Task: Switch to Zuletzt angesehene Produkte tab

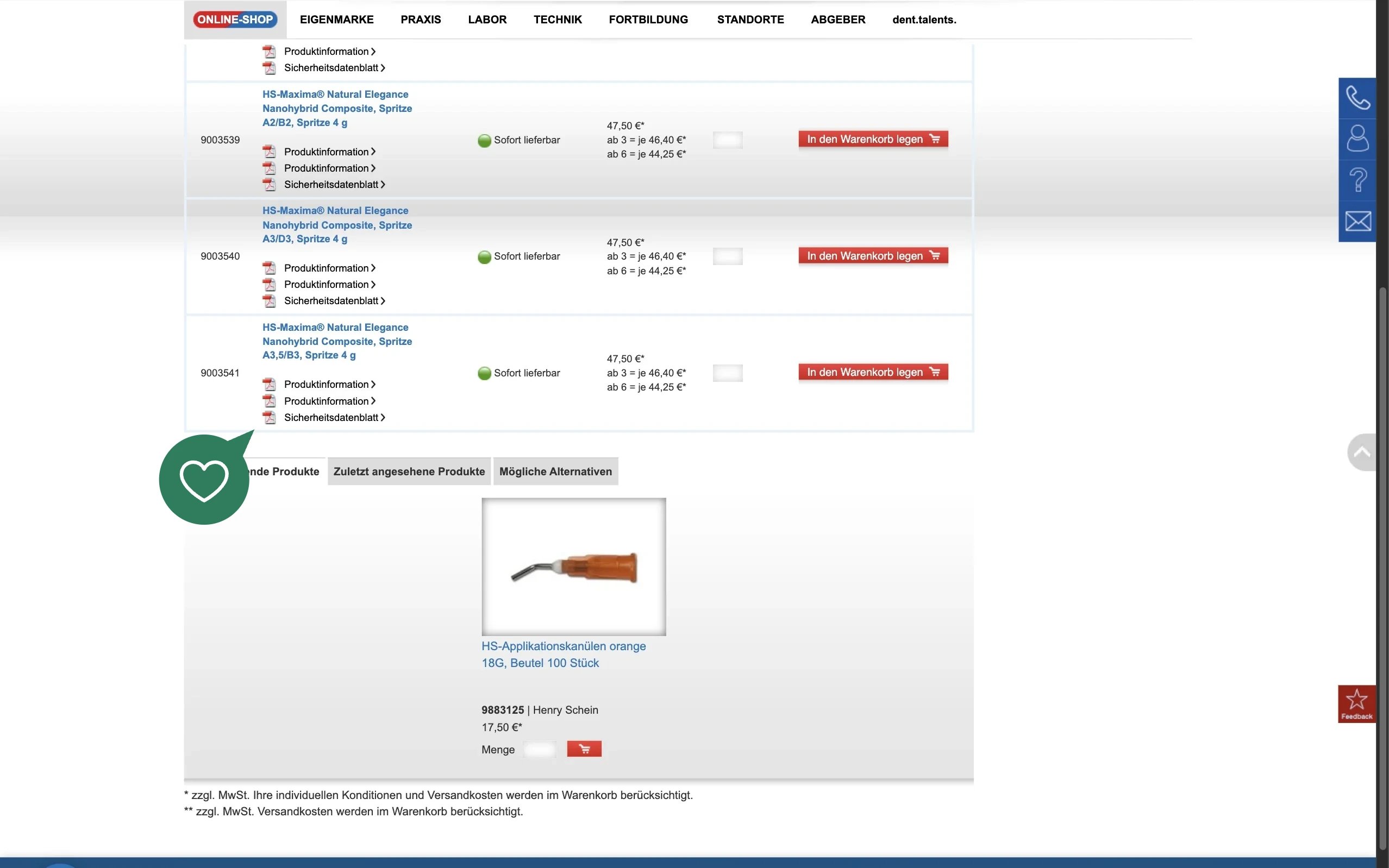Action: coord(409,471)
